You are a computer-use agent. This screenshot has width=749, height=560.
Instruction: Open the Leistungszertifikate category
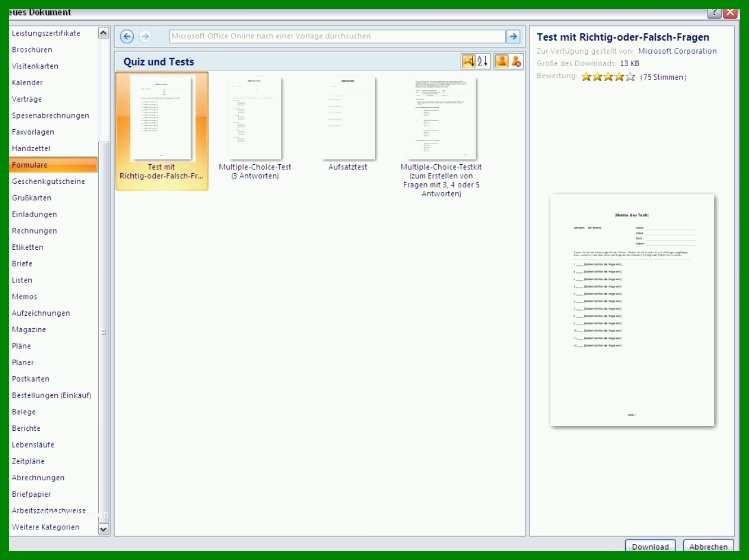46,33
